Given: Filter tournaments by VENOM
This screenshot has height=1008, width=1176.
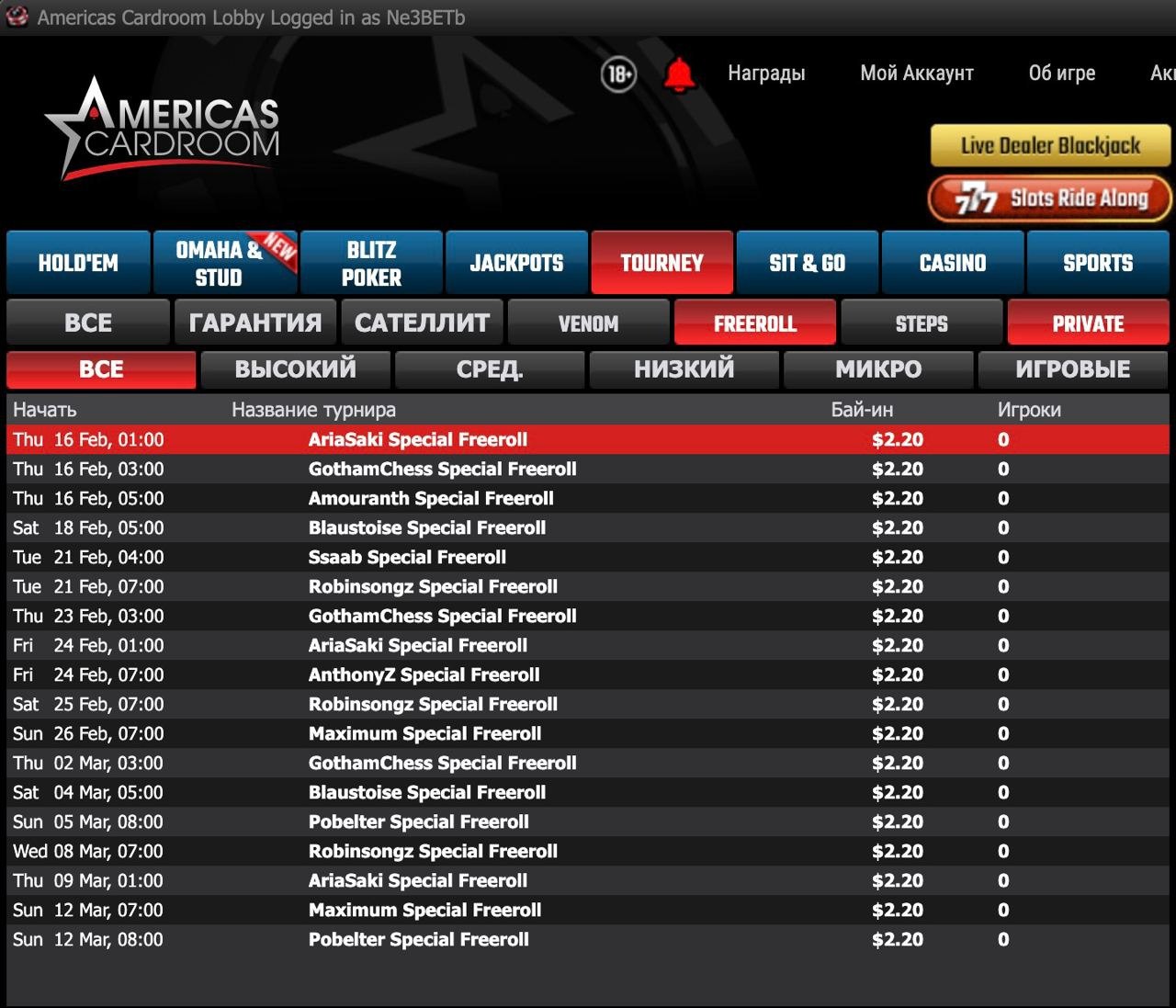Looking at the screenshot, I should (588, 323).
